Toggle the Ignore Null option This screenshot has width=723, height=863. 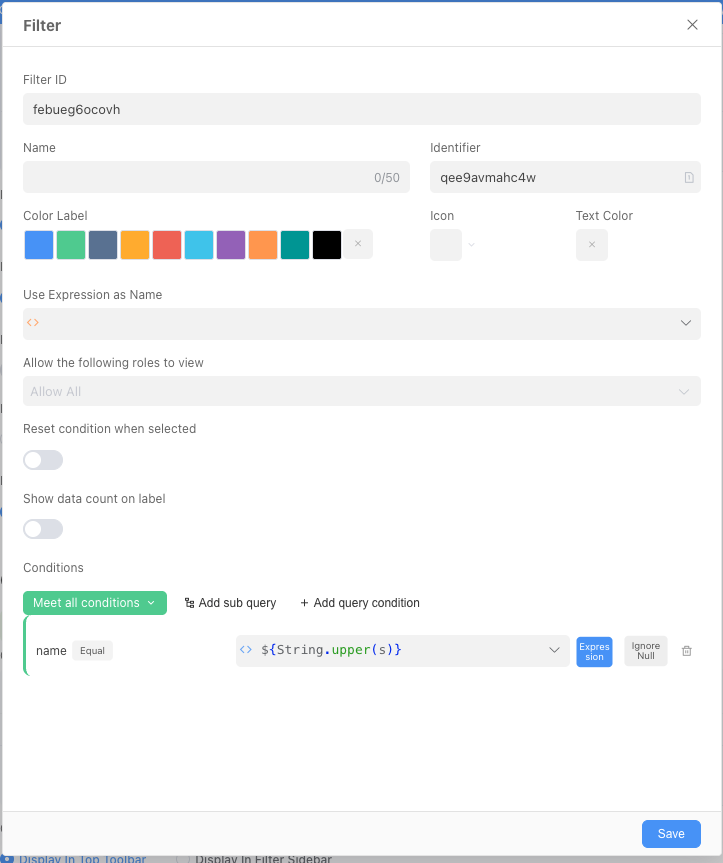pyautogui.click(x=645, y=651)
